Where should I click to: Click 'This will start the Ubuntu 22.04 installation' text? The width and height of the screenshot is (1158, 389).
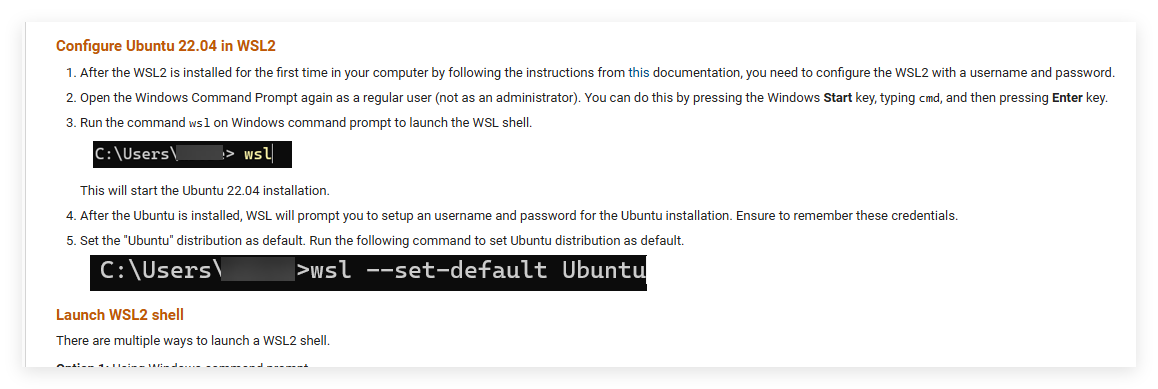pos(205,191)
